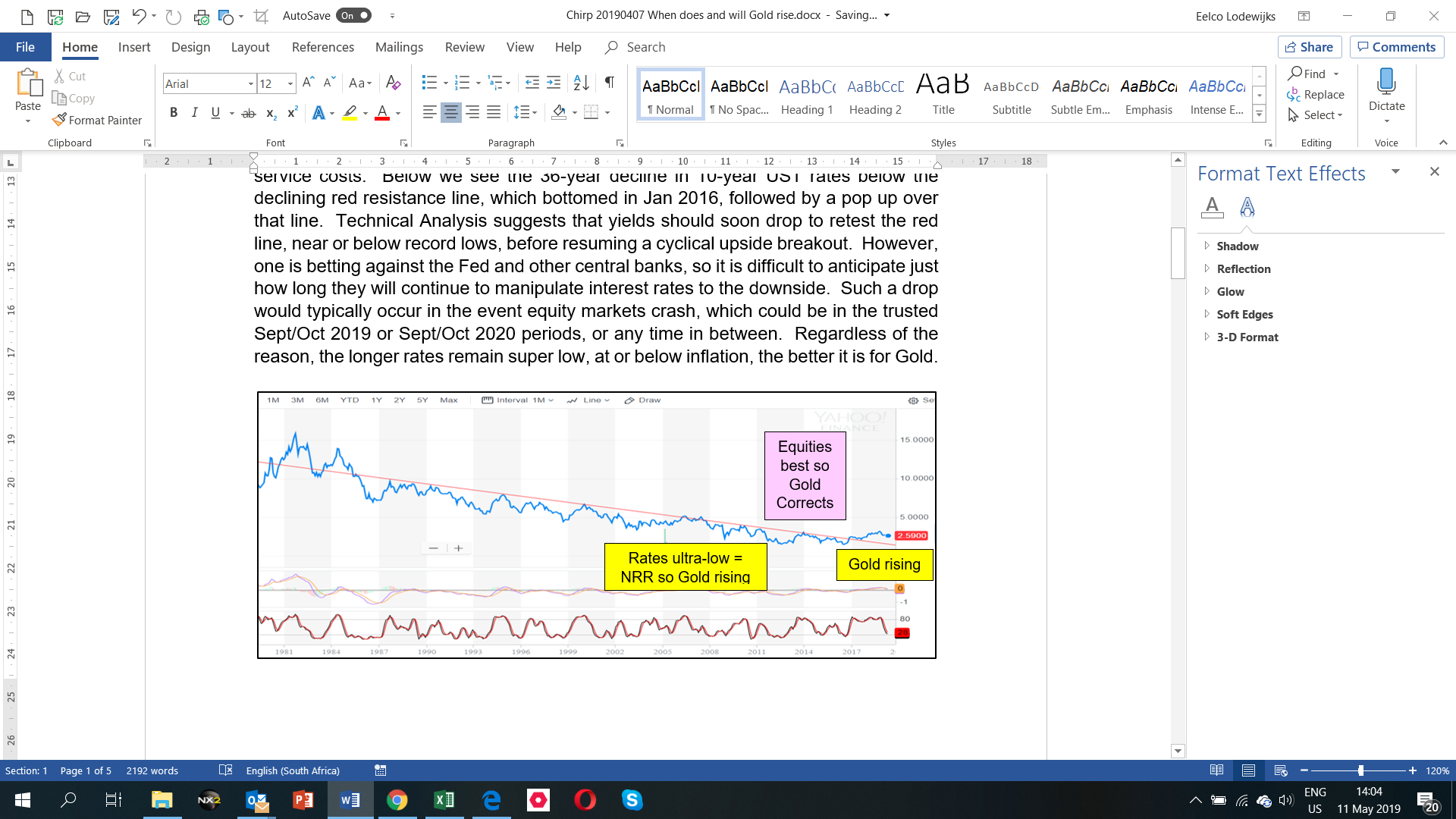Switch to the Layout tab
Screen dimensions: 1456x819
tap(249, 47)
